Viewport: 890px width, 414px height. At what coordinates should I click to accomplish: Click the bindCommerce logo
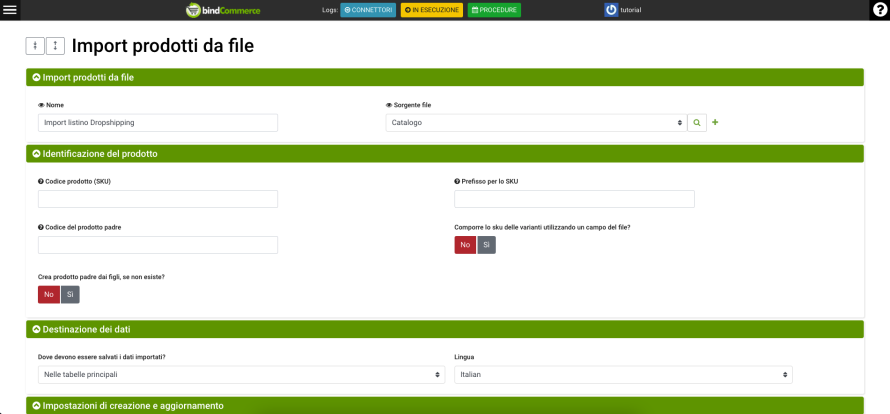tap(223, 10)
